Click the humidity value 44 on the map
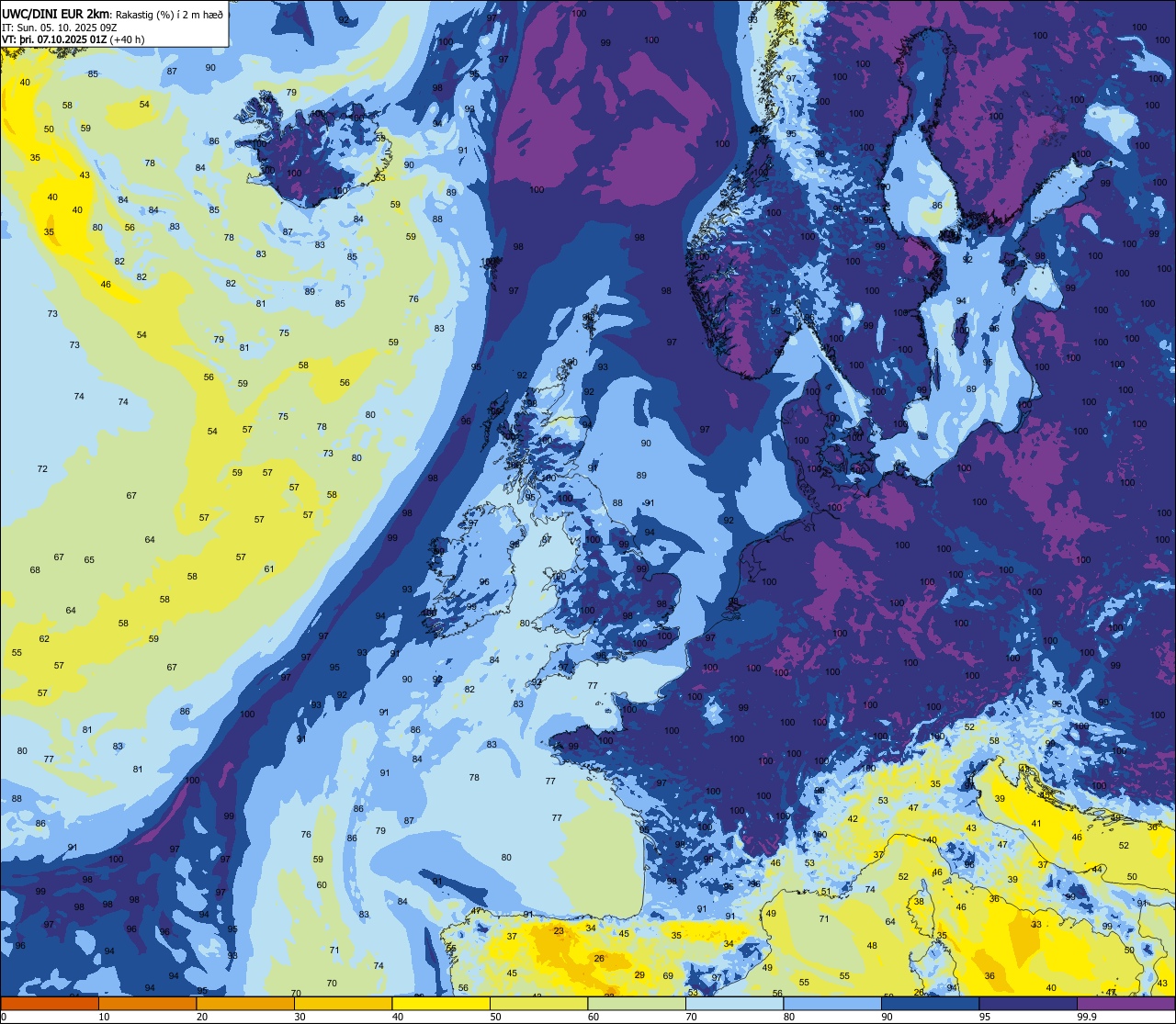Screen dimensions: 1176x1024 tap(1097, 869)
